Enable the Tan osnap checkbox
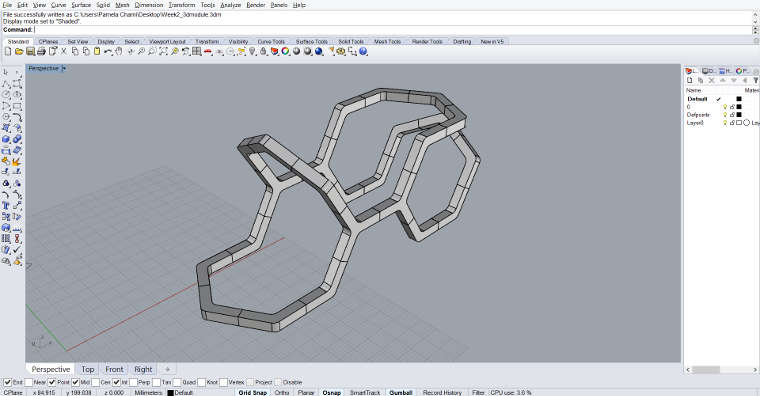760x396 pixels. coord(156,382)
